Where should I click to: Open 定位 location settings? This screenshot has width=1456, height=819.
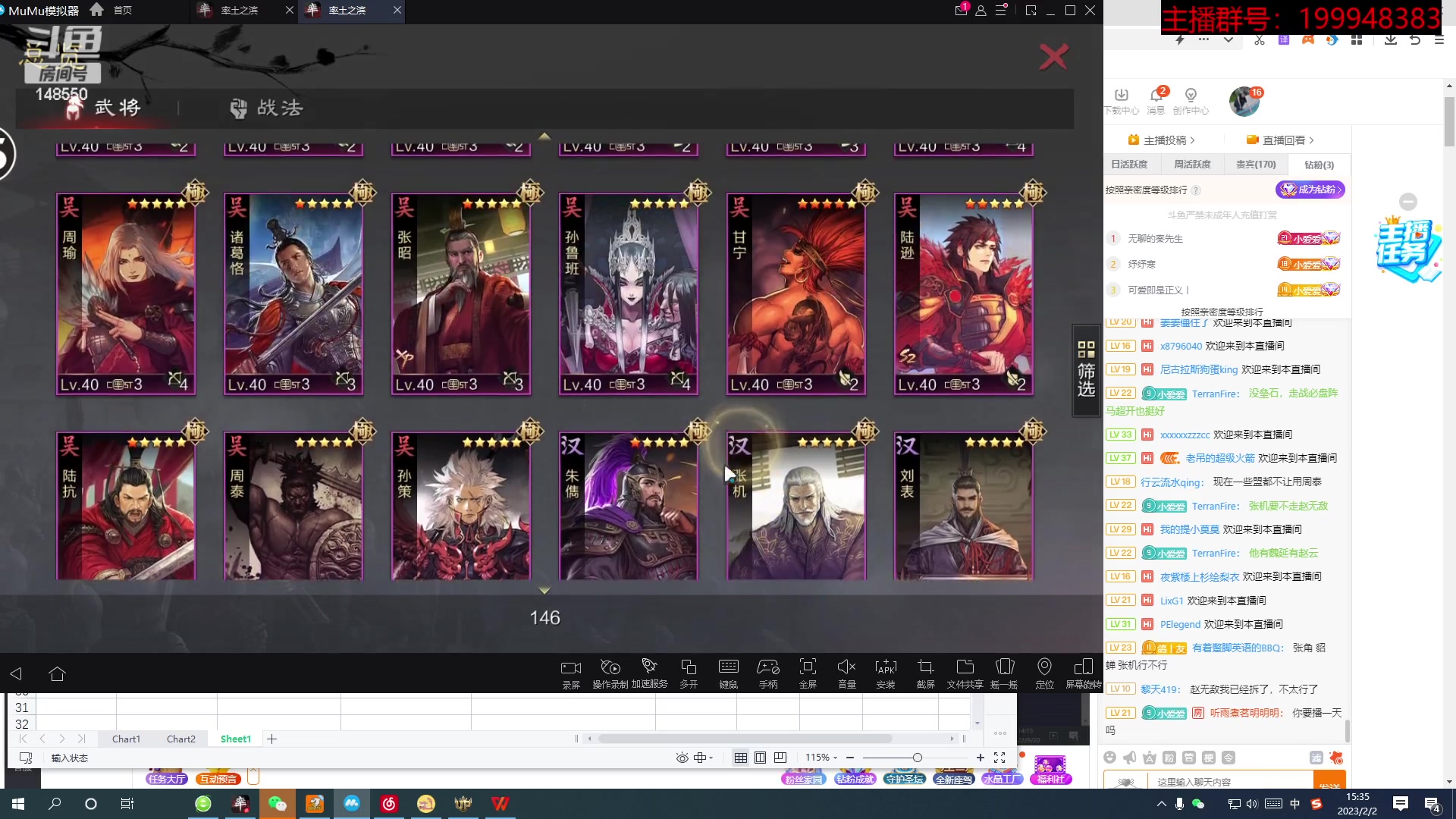click(x=1044, y=673)
